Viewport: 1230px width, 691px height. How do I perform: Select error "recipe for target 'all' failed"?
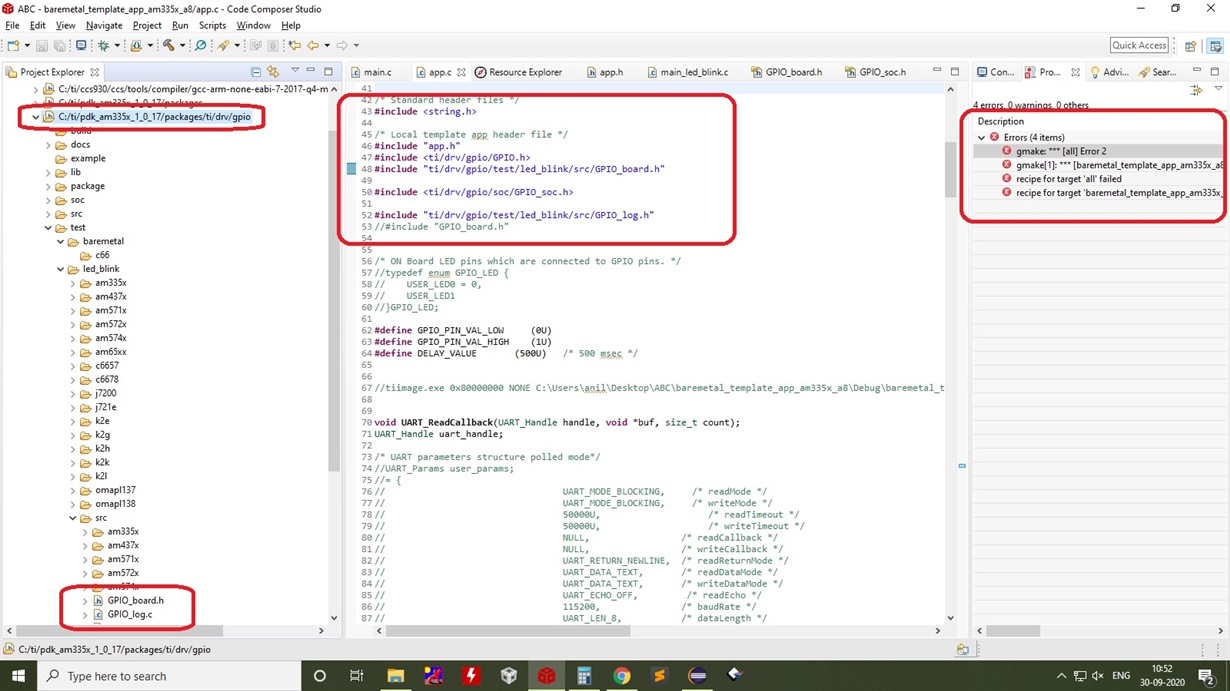pos(1069,179)
